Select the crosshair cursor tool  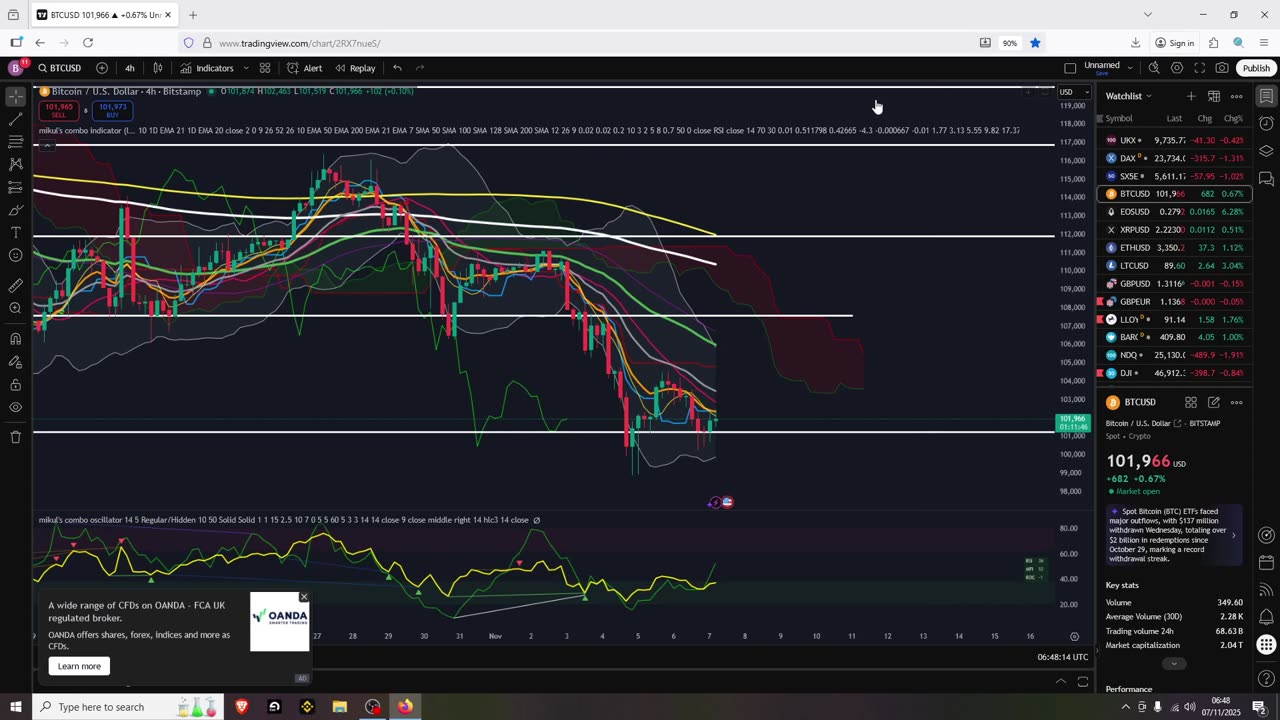pyautogui.click(x=15, y=97)
